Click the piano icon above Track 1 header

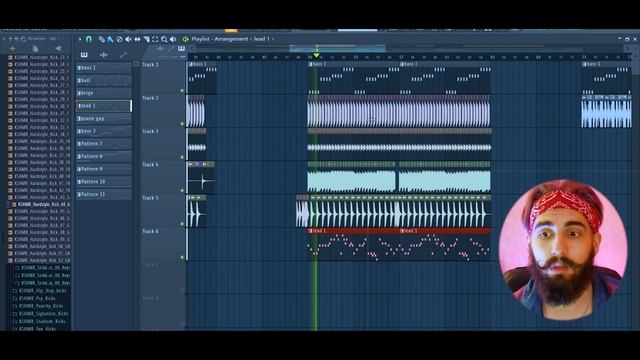coord(181,49)
